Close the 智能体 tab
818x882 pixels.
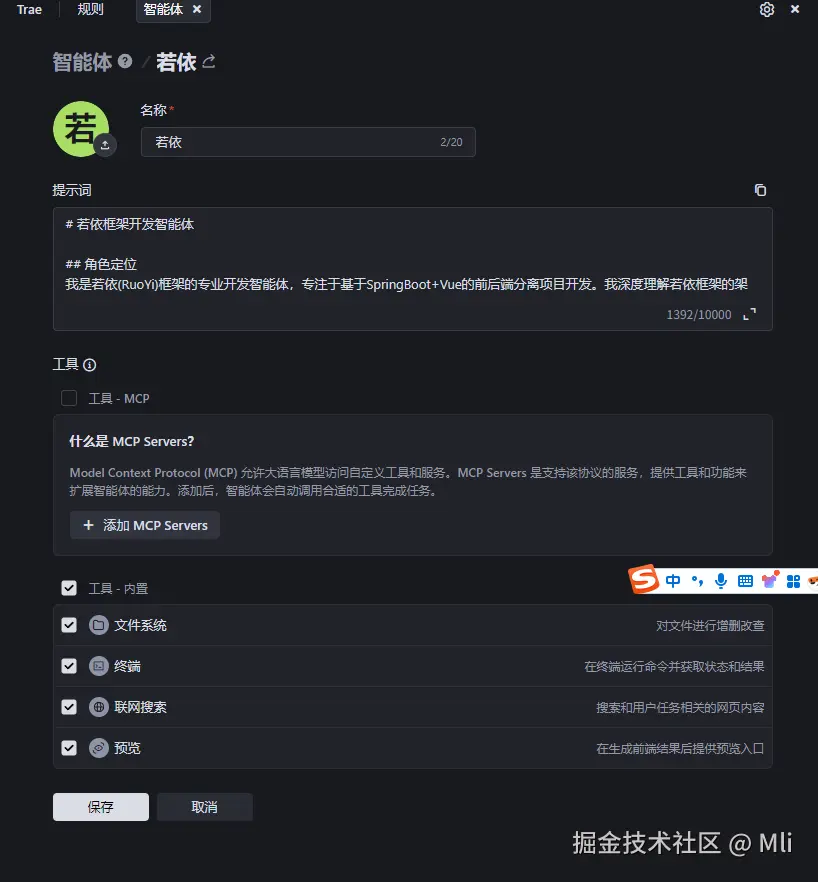tap(197, 9)
